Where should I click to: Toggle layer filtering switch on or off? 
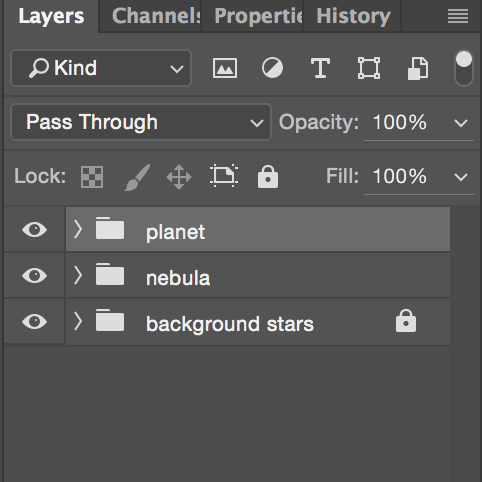(464, 68)
